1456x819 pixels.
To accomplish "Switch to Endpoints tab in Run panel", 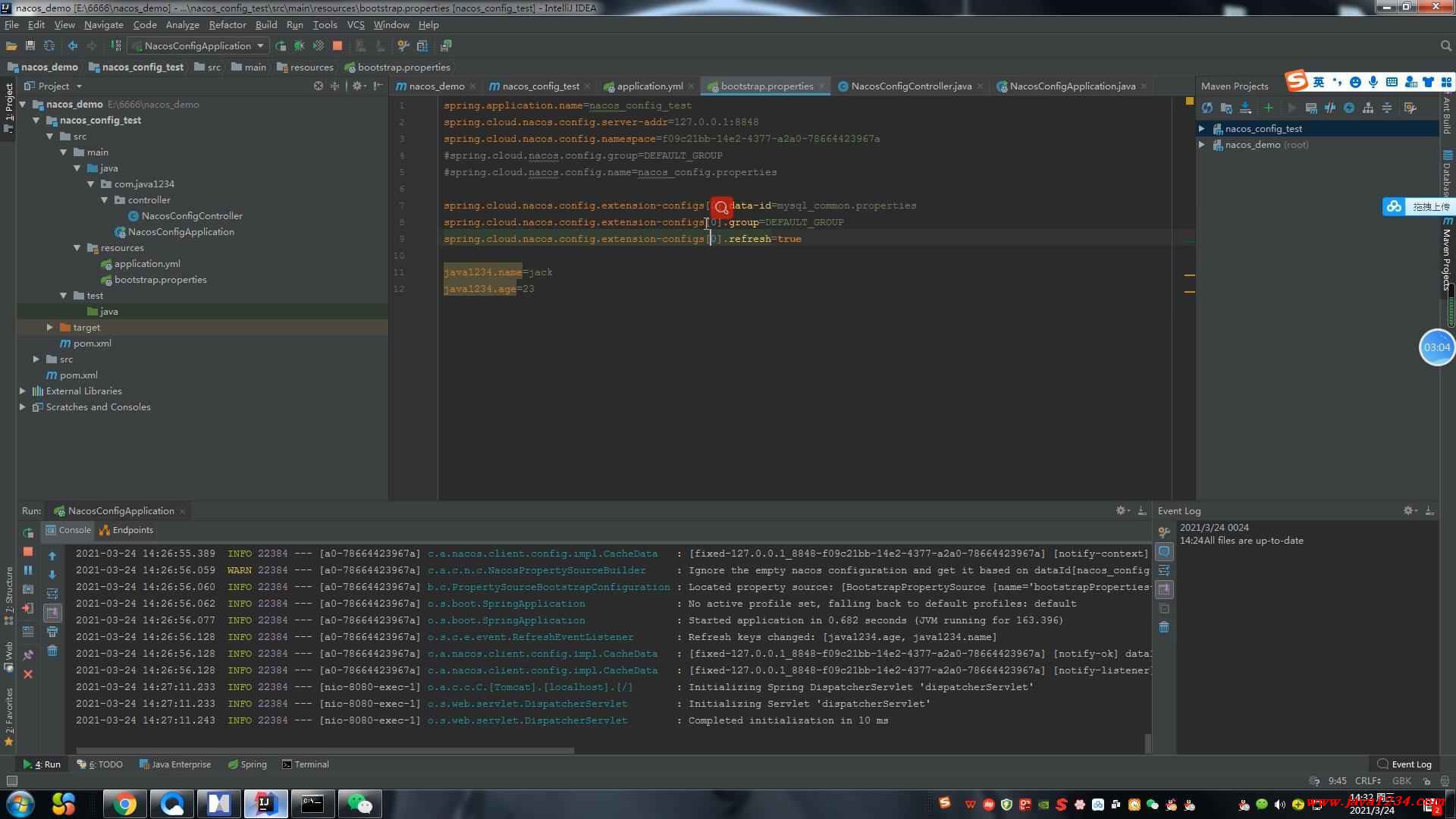I will (126, 531).
